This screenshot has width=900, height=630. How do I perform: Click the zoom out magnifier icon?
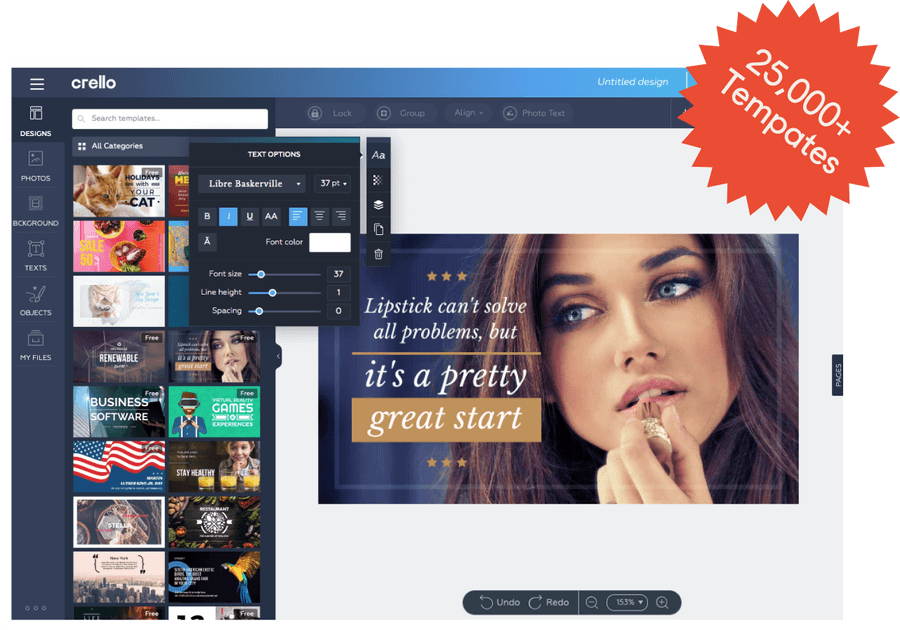coord(592,602)
